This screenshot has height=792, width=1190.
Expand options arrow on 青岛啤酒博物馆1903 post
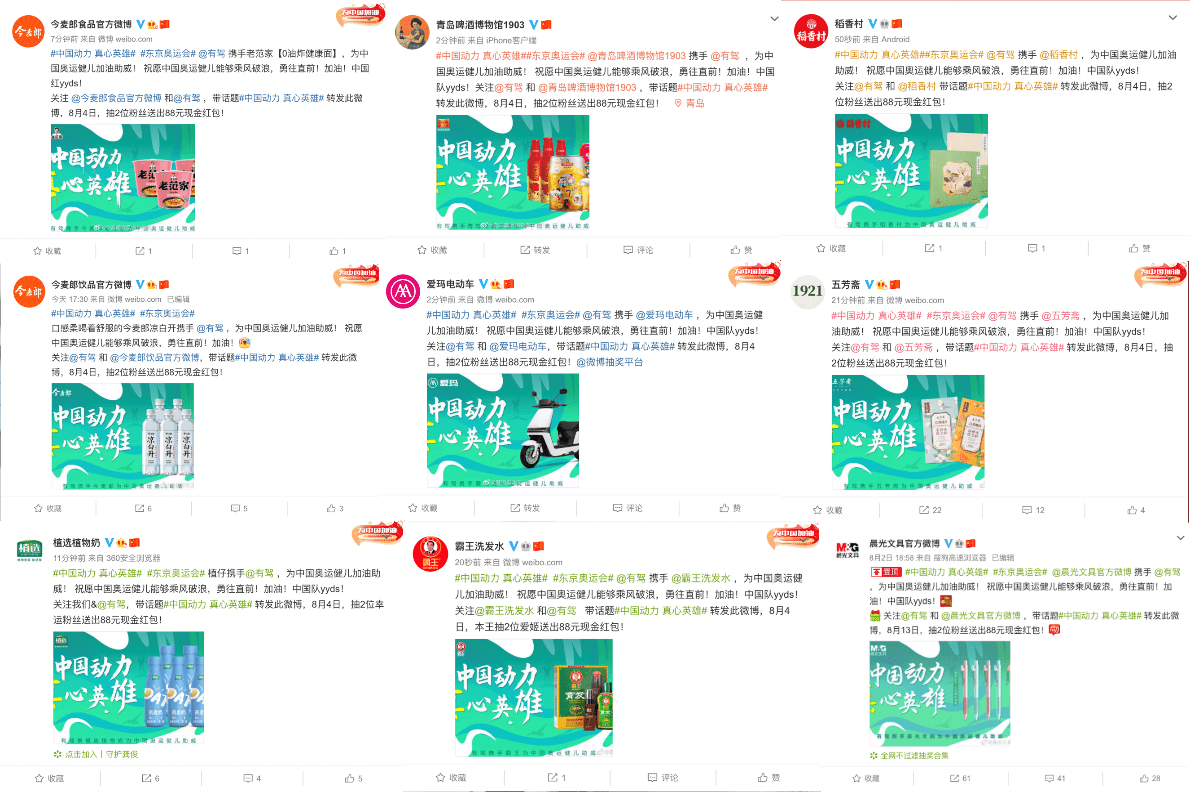[774, 18]
